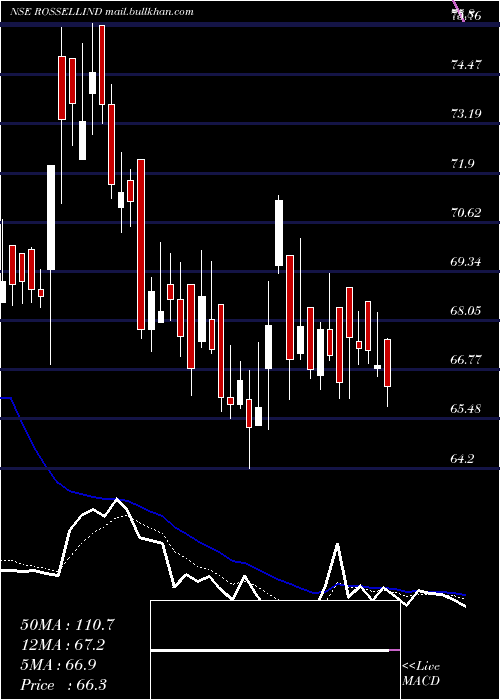Image resolution: width=500 pixels, height=700 pixels.
Task: Click the 65.48 price axis label
Action: [466, 409]
